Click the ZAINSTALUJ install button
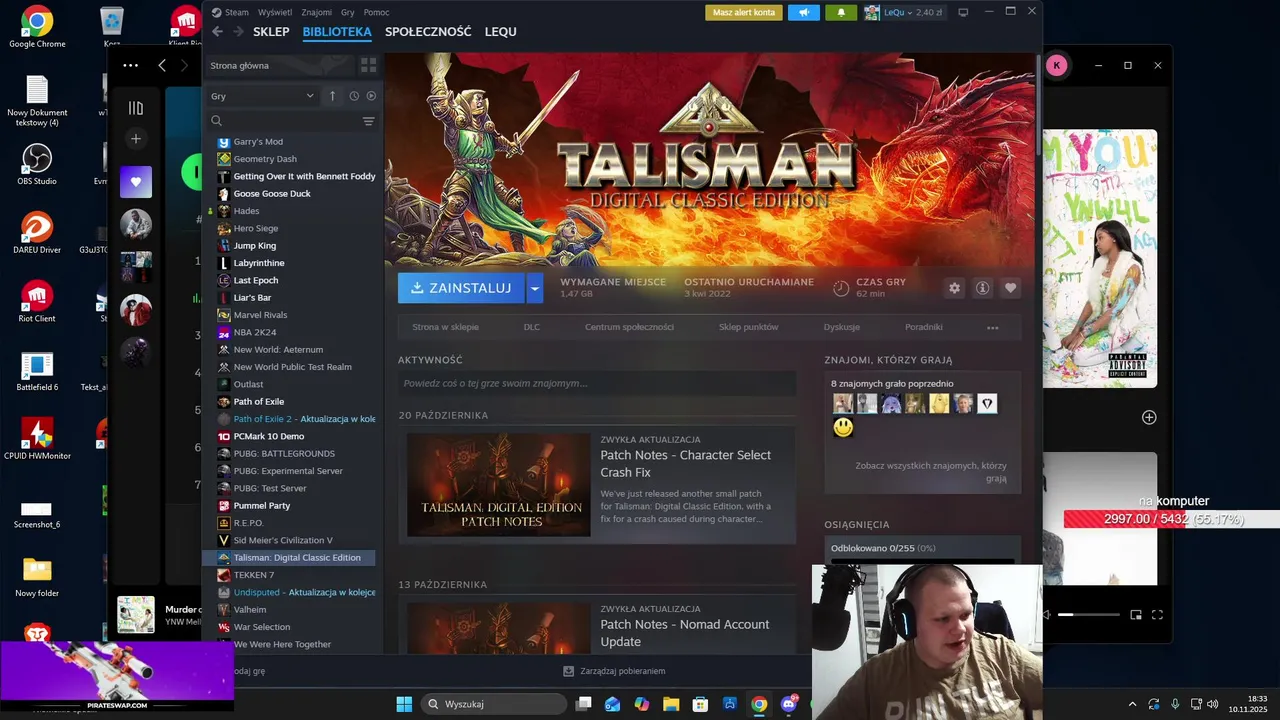Image resolution: width=1280 pixels, height=720 pixels. (x=461, y=288)
